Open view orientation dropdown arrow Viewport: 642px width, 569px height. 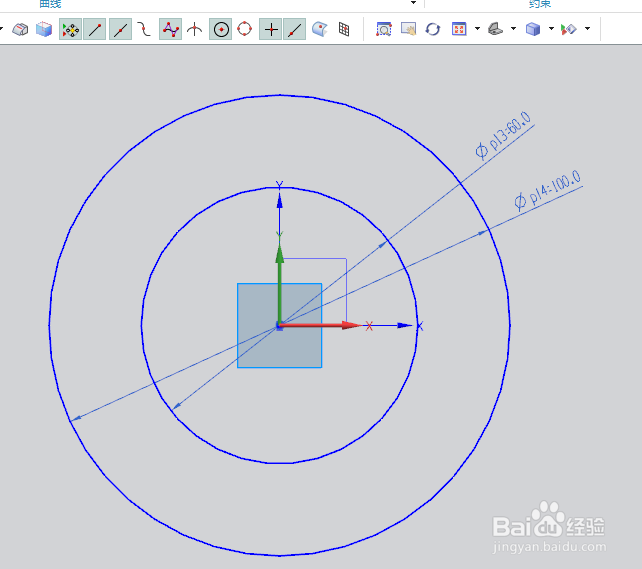click(513, 29)
